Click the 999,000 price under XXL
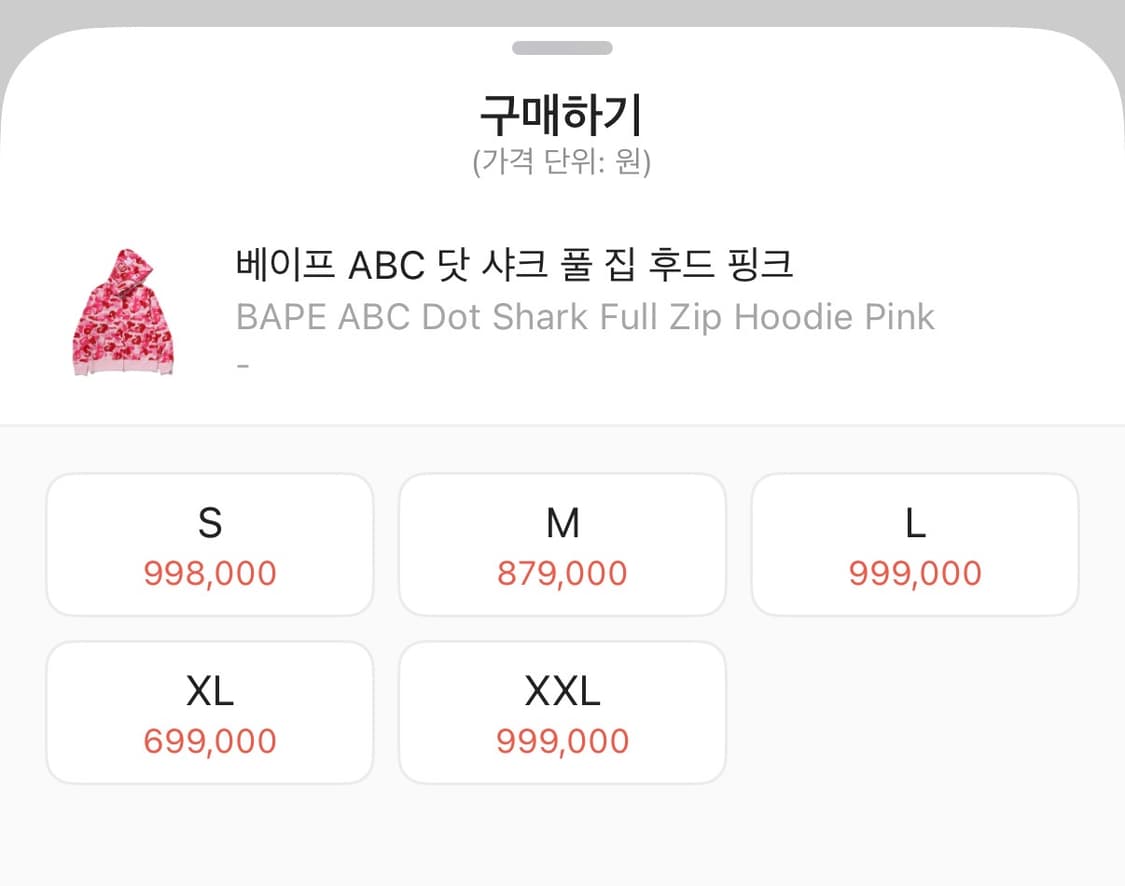This screenshot has width=1125, height=886. [x=562, y=741]
